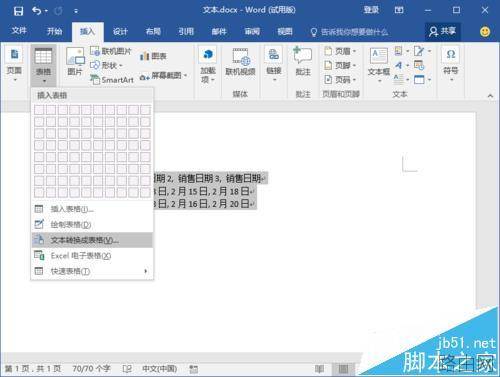
Task: Open Customize Quick Access Toolbar dropdown
Action: click(76, 11)
